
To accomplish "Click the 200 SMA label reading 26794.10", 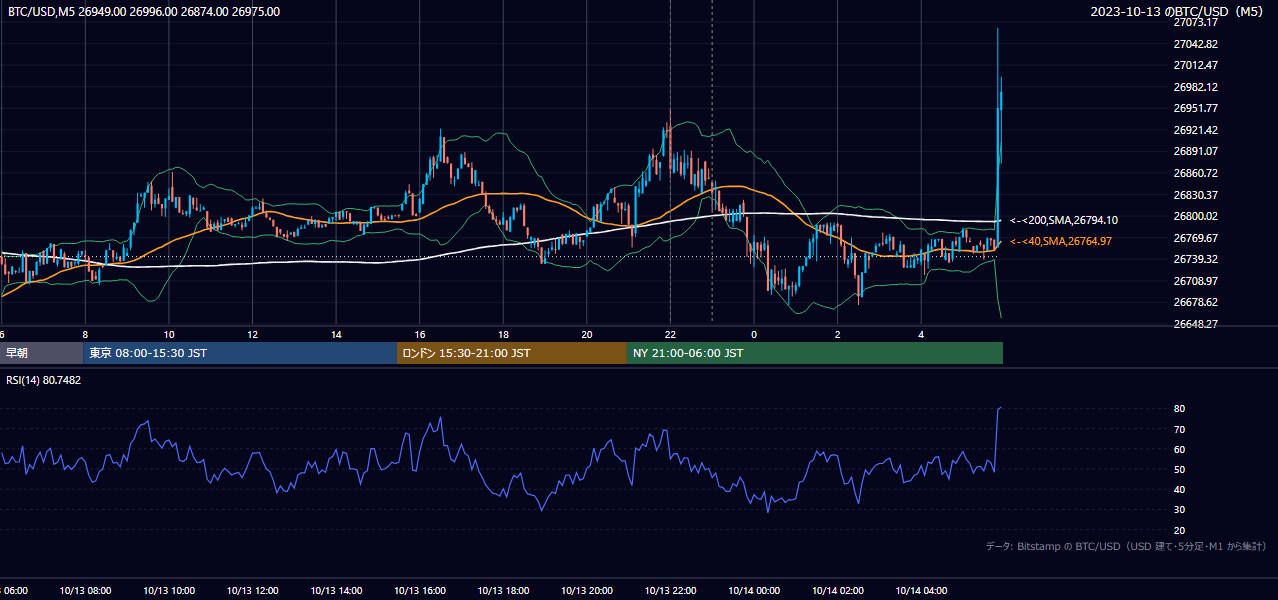I will (1064, 220).
